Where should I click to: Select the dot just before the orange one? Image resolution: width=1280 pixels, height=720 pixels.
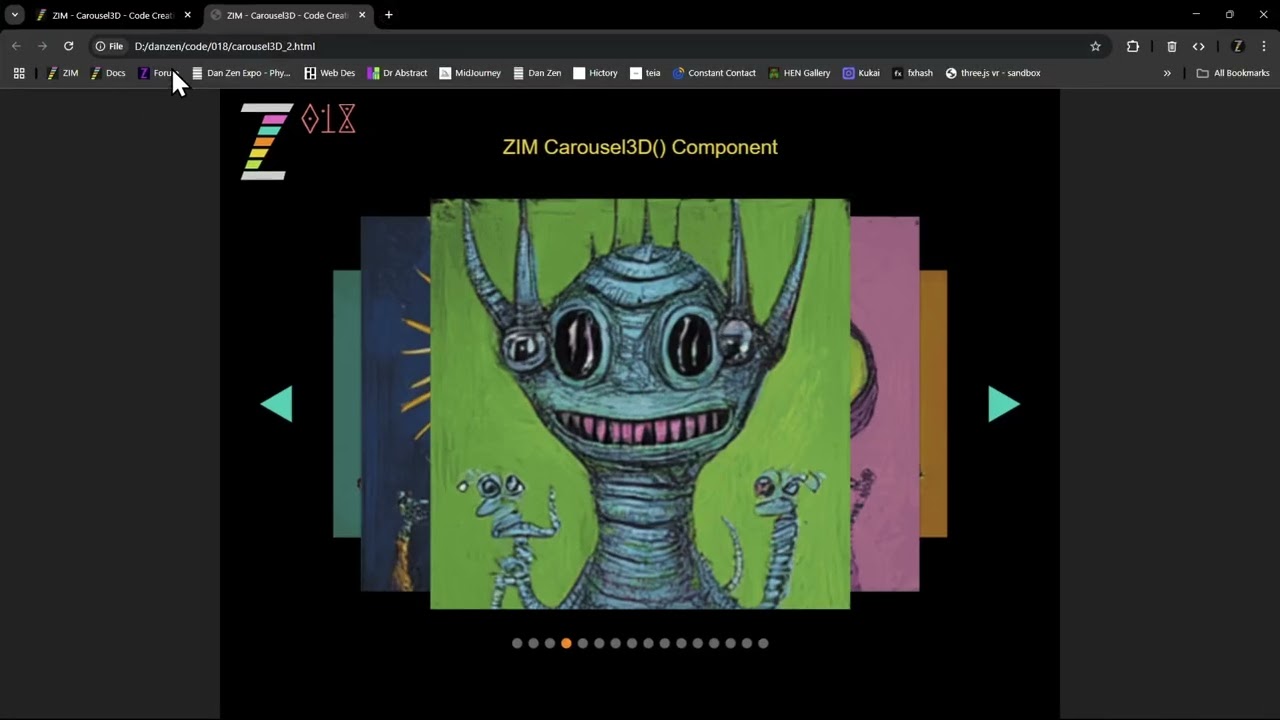click(x=549, y=643)
